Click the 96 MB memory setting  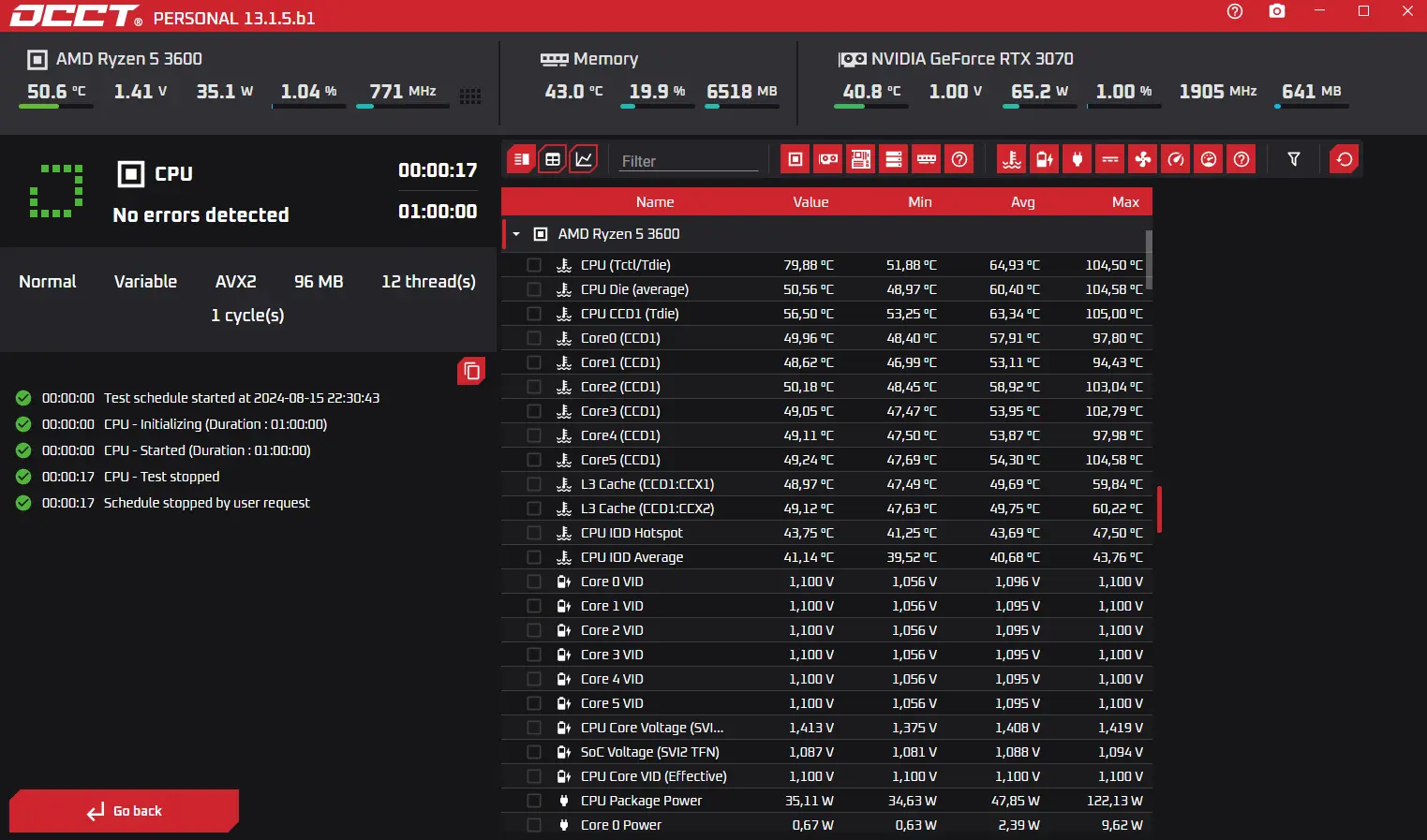coord(319,282)
